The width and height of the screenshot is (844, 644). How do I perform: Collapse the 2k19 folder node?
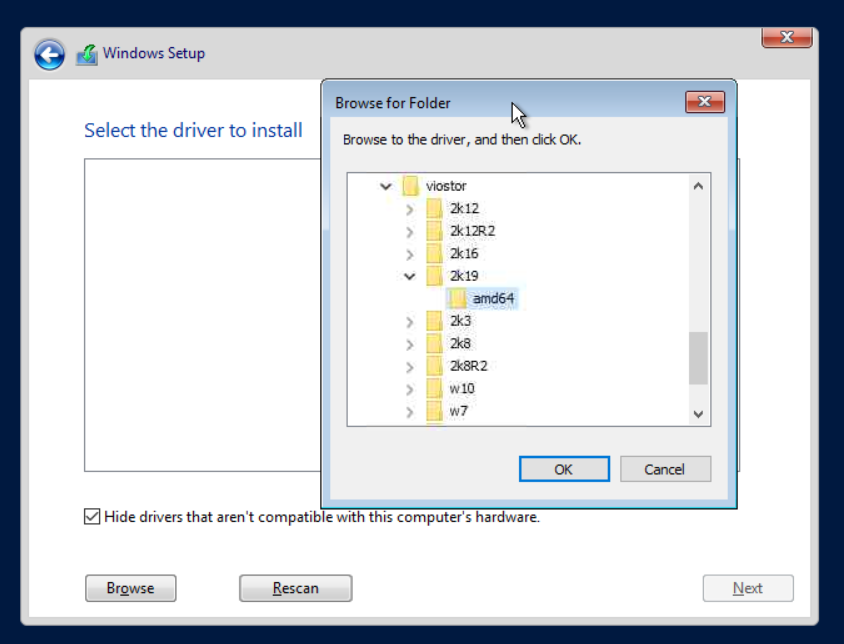coord(409,276)
